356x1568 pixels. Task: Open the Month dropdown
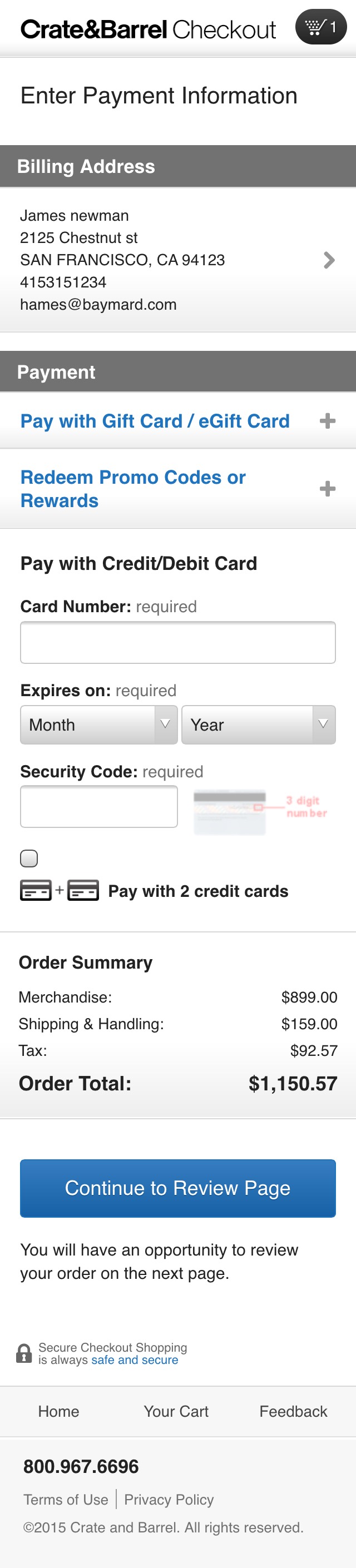(99, 725)
